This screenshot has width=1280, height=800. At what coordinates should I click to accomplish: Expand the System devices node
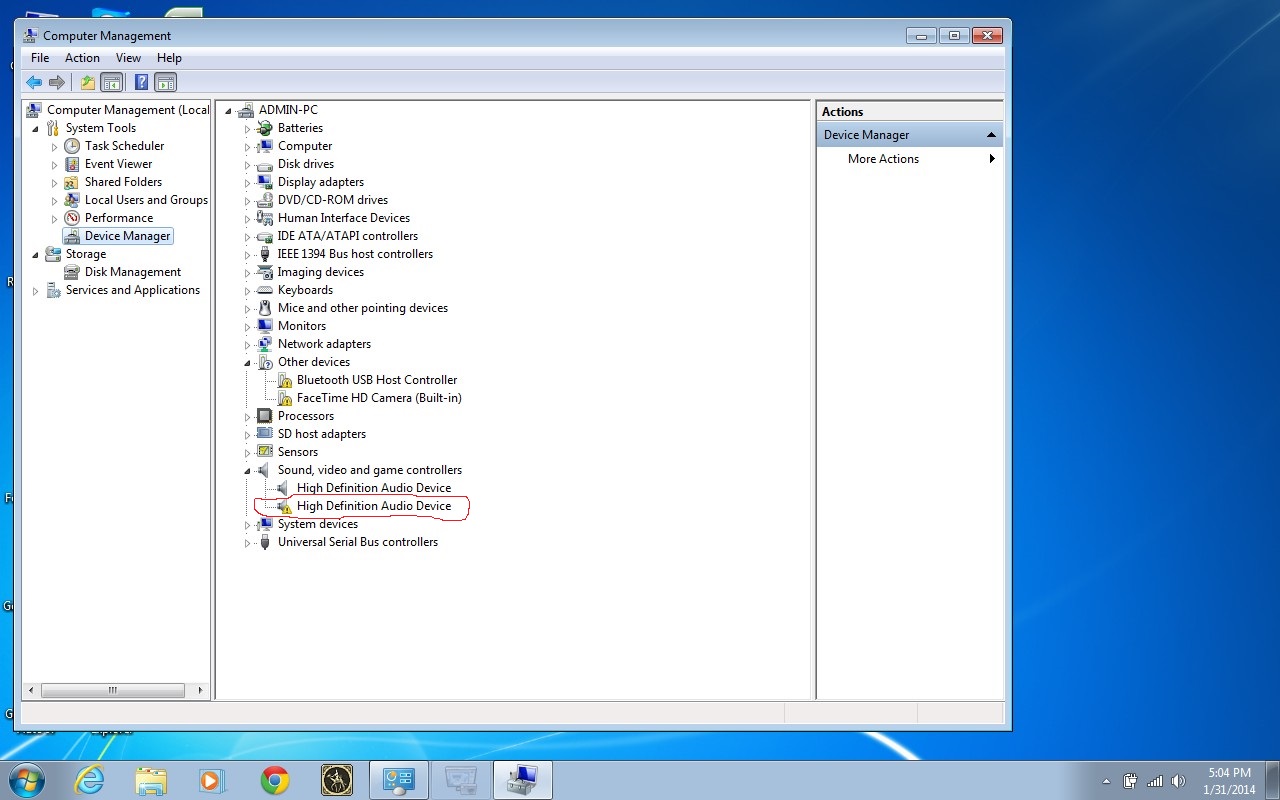click(247, 525)
